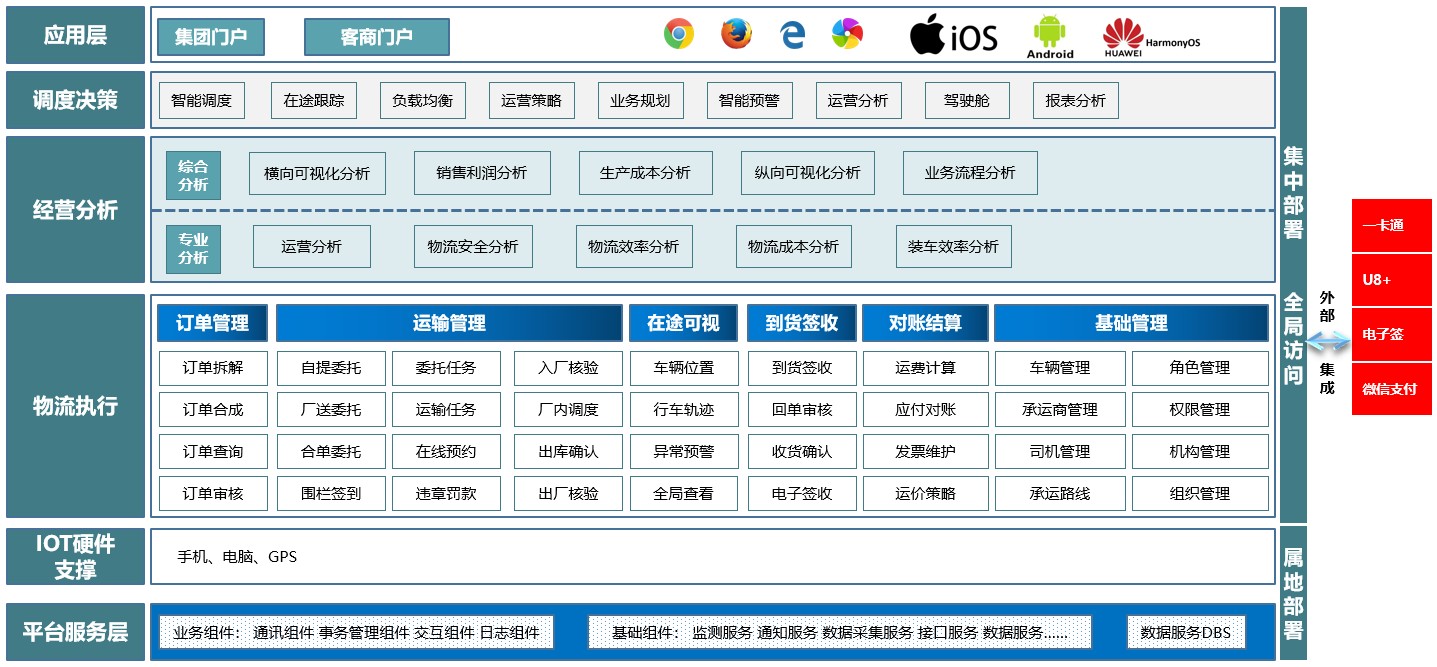Click the Microsoft Edge icon
Viewport: 1437px width, 667px height.
pyautogui.click(x=792, y=34)
